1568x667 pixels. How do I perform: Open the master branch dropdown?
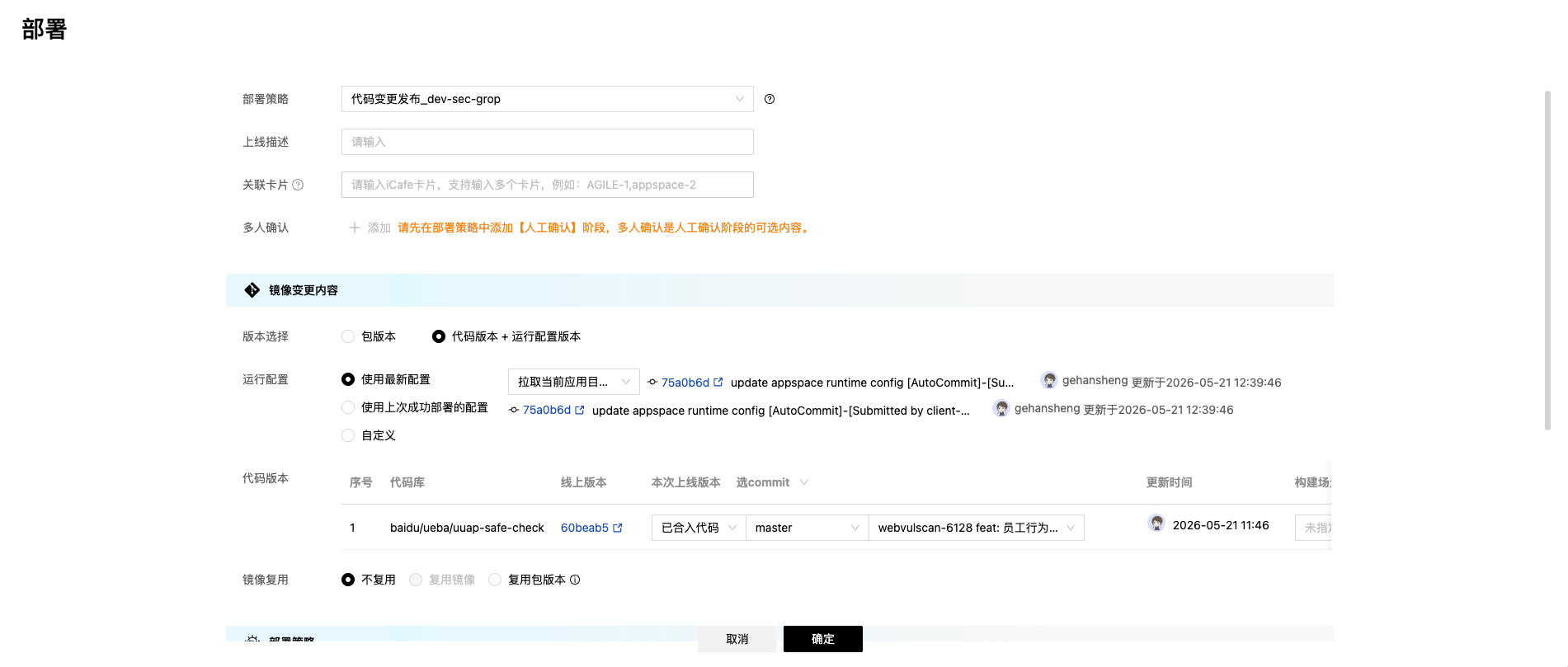point(807,528)
